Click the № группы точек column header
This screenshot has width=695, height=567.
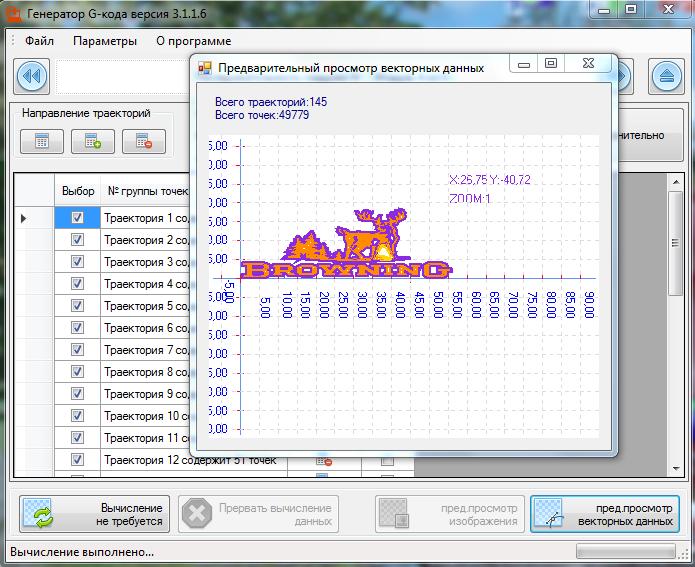pyautogui.click(x=148, y=191)
